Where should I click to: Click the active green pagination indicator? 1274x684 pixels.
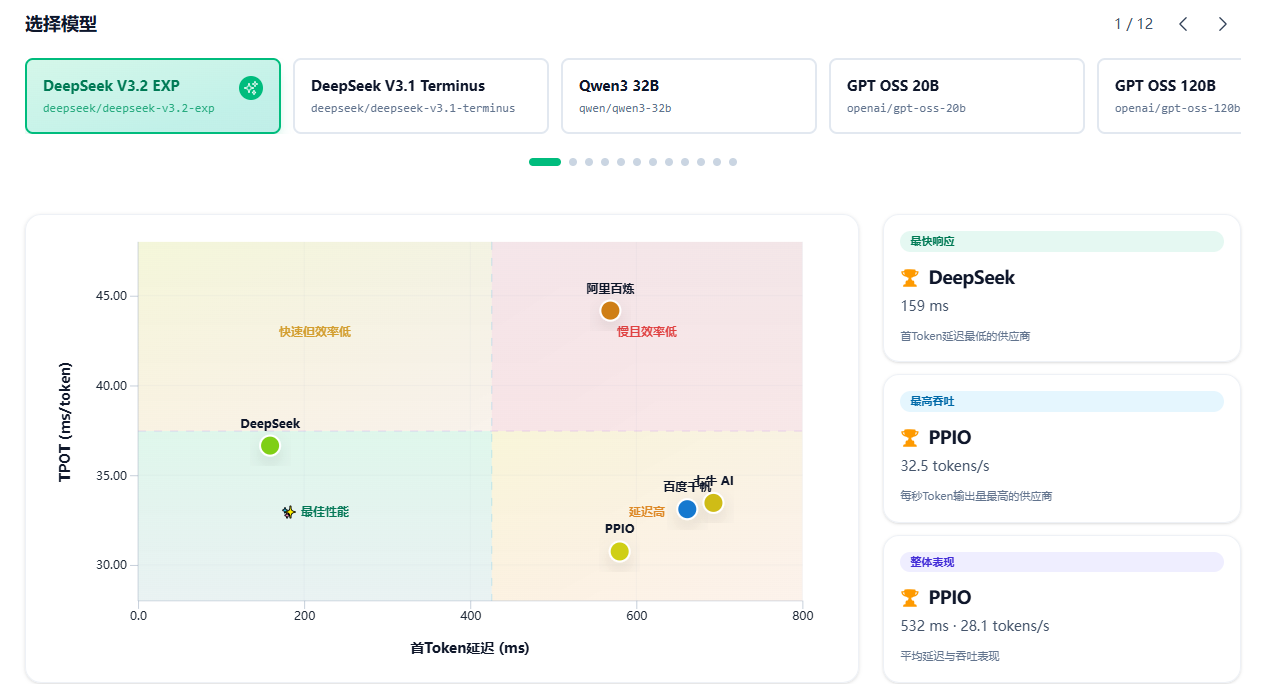(x=545, y=162)
